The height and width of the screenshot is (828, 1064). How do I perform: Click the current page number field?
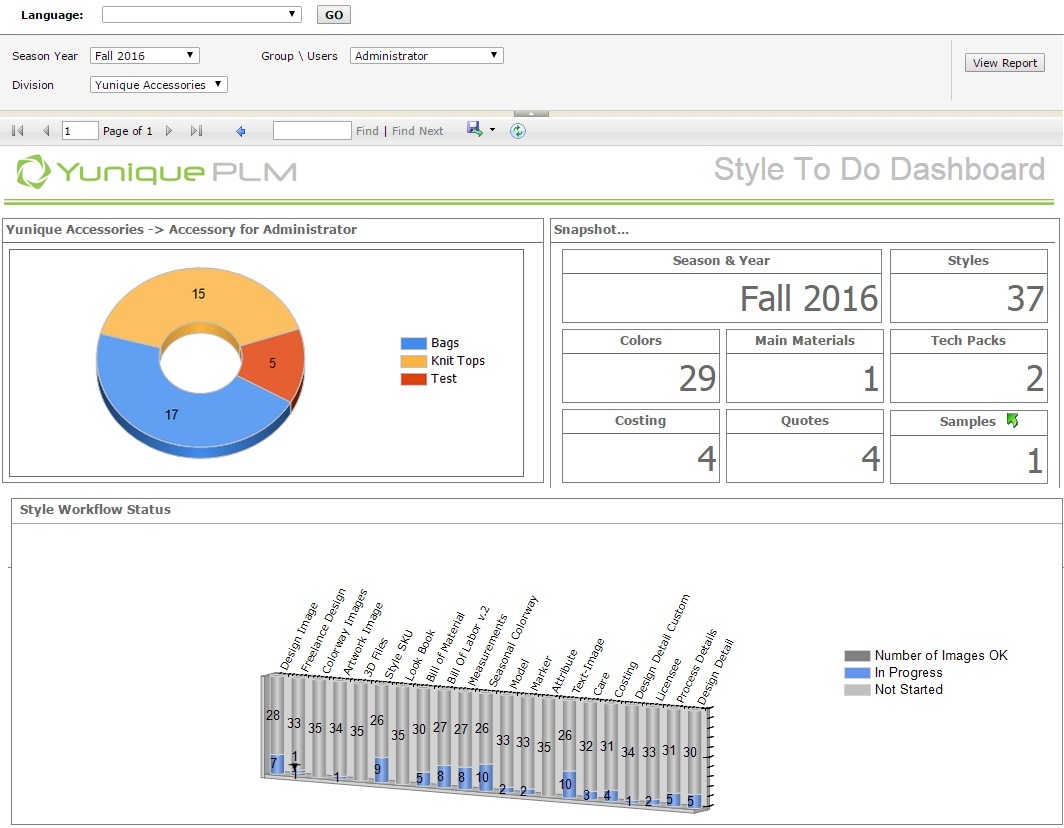pos(80,131)
